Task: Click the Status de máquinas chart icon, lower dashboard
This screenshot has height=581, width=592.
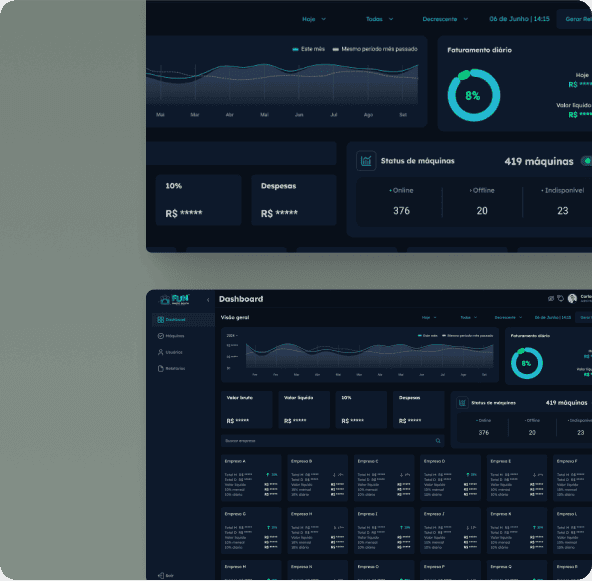Action: point(462,403)
